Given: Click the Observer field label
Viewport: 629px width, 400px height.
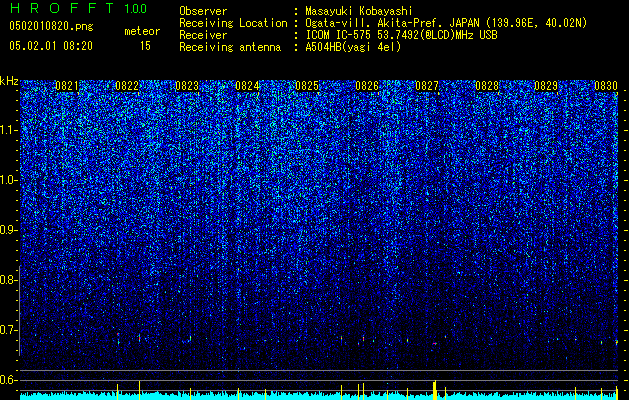Looking at the screenshot, I should click(x=203, y=12).
